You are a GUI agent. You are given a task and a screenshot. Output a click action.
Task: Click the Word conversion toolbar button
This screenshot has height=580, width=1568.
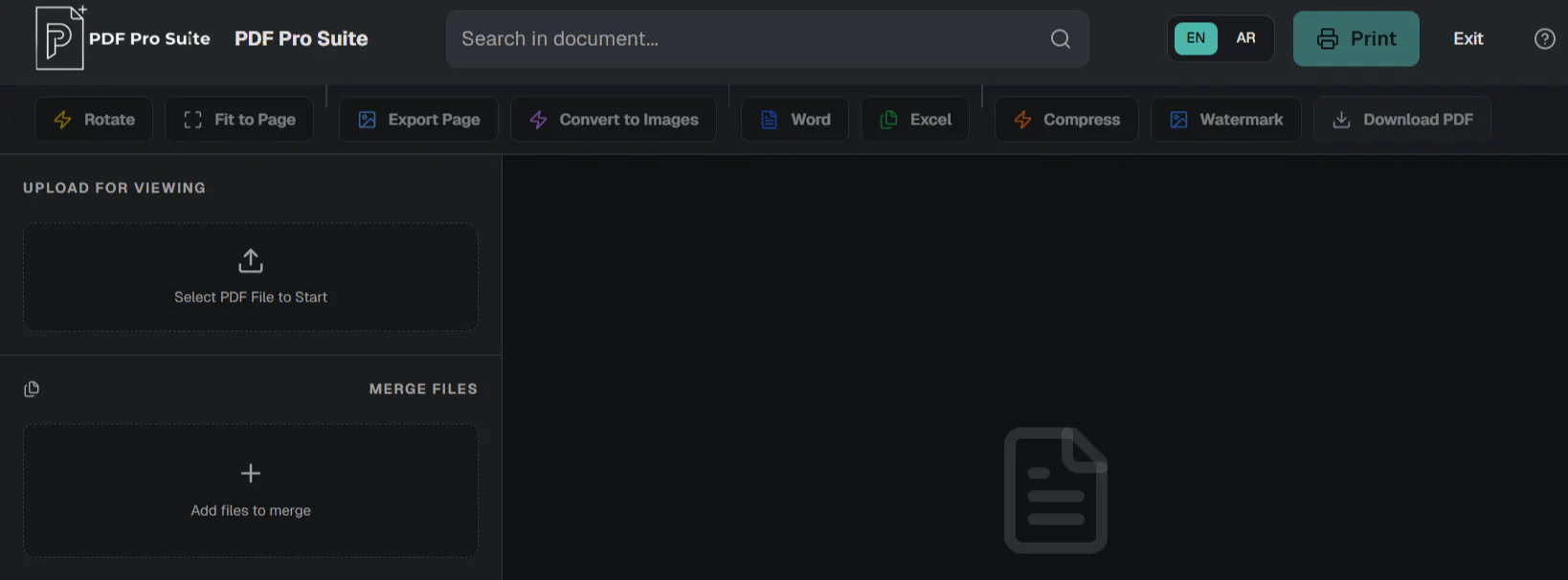click(x=795, y=120)
